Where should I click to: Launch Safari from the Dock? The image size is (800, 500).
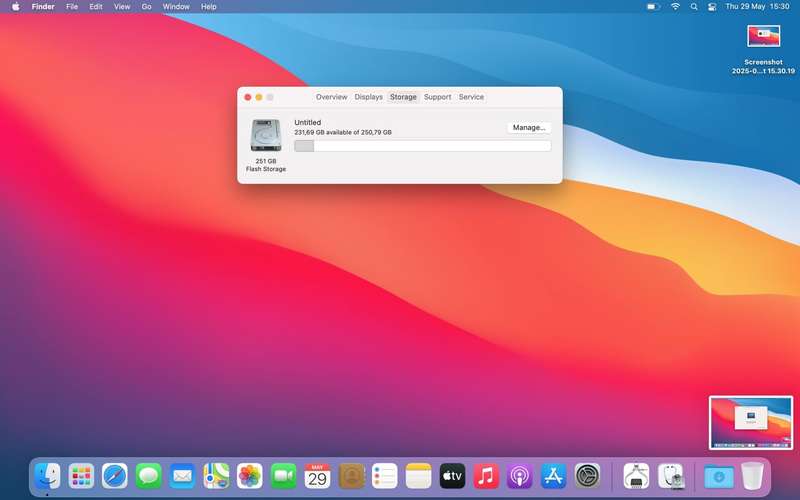coord(115,476)
